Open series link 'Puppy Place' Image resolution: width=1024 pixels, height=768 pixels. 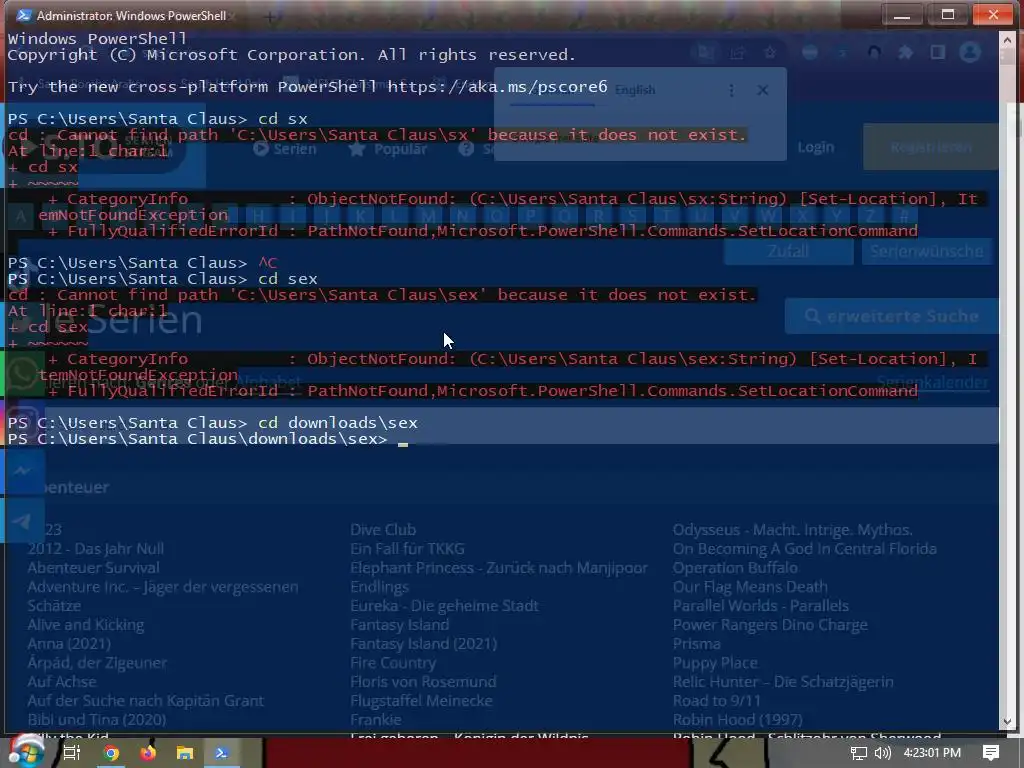pos(715,663)
